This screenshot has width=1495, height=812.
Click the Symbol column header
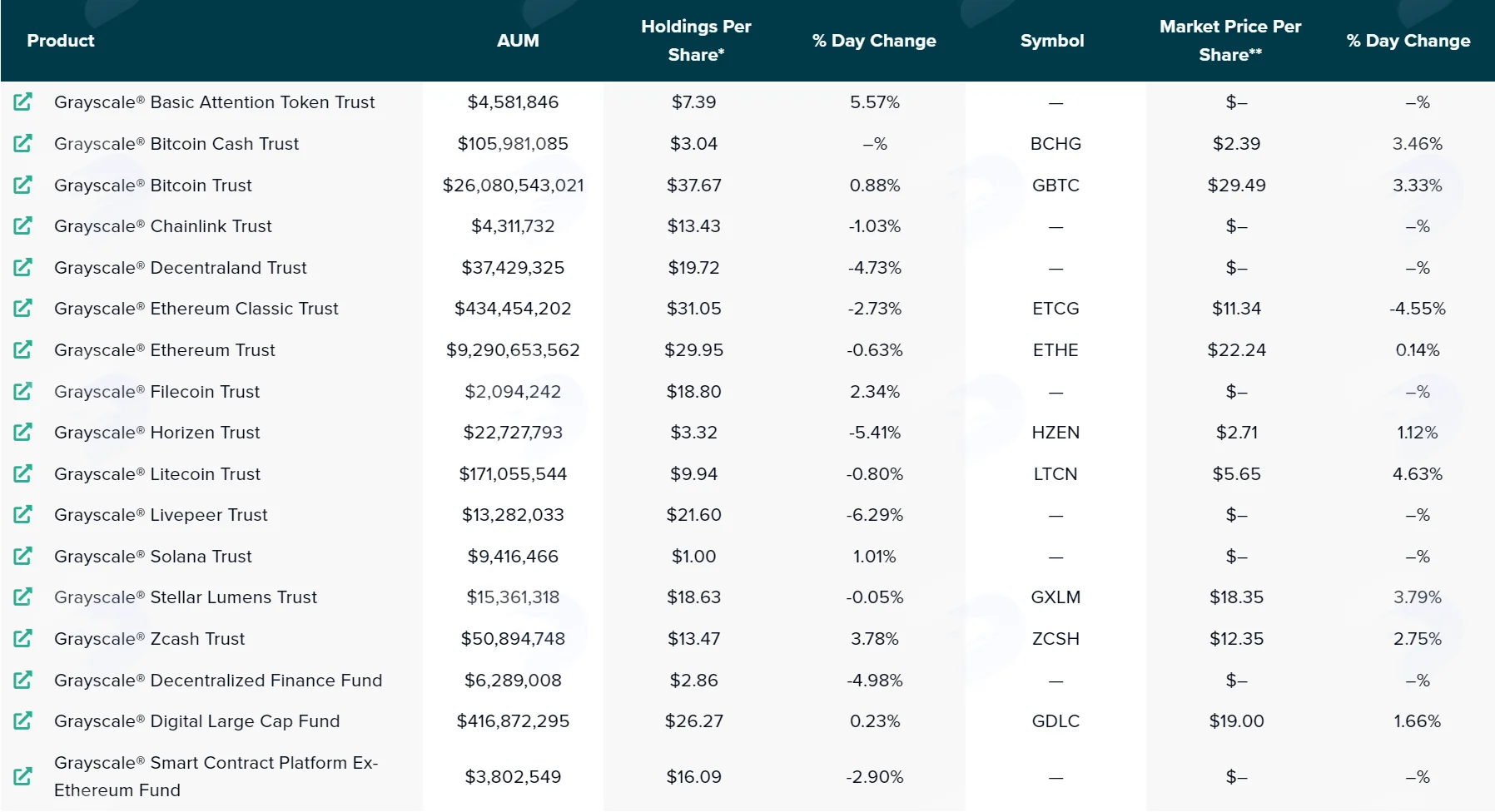(x=1052, y=40)
